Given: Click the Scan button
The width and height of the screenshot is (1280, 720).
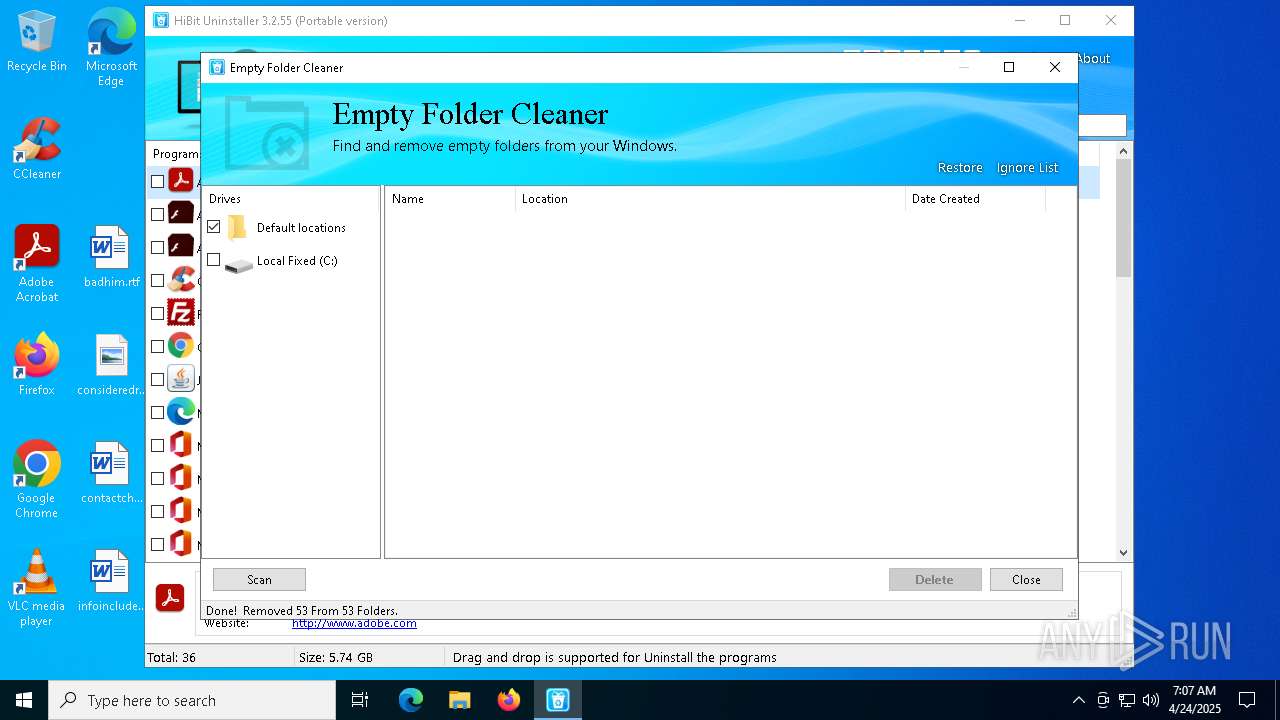Looking at the screenshot, I should pyautogui.click(x=259, y=580).
